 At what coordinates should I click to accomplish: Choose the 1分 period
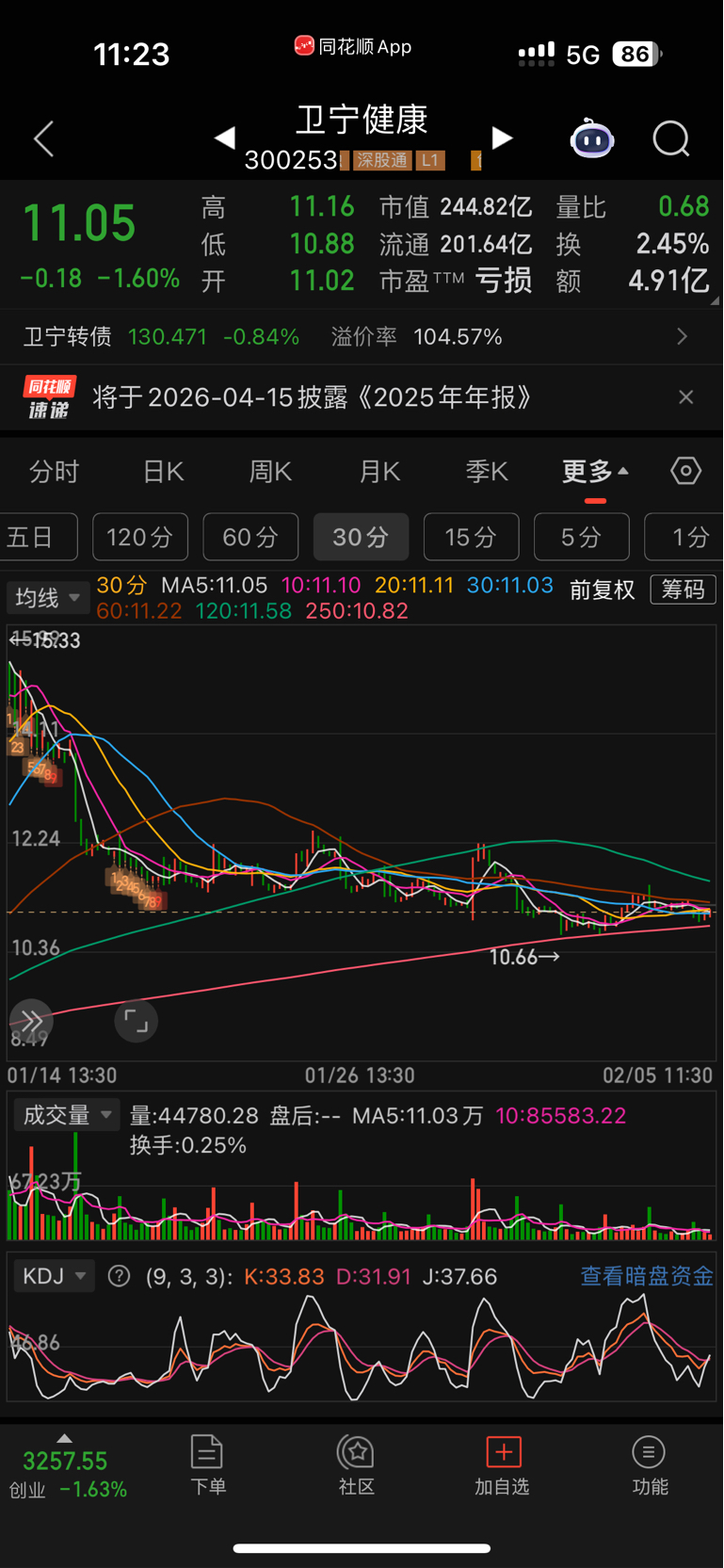click(x=684, y=537)
